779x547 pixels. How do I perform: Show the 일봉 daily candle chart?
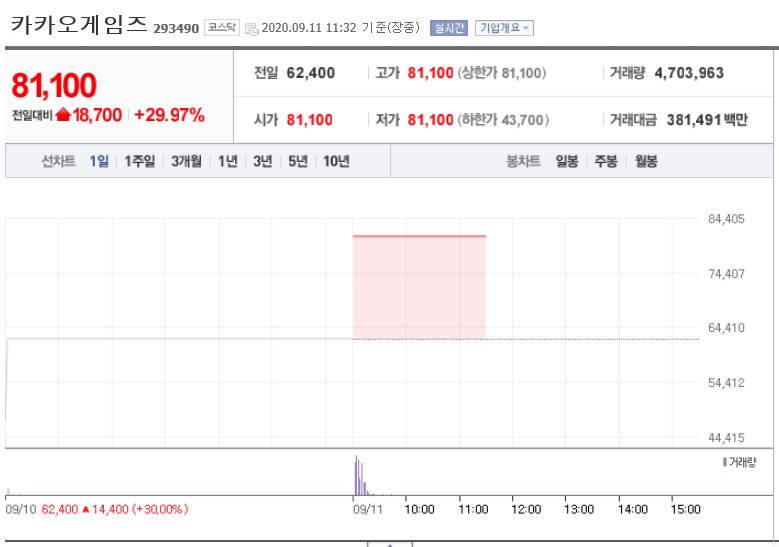point(567,161)
